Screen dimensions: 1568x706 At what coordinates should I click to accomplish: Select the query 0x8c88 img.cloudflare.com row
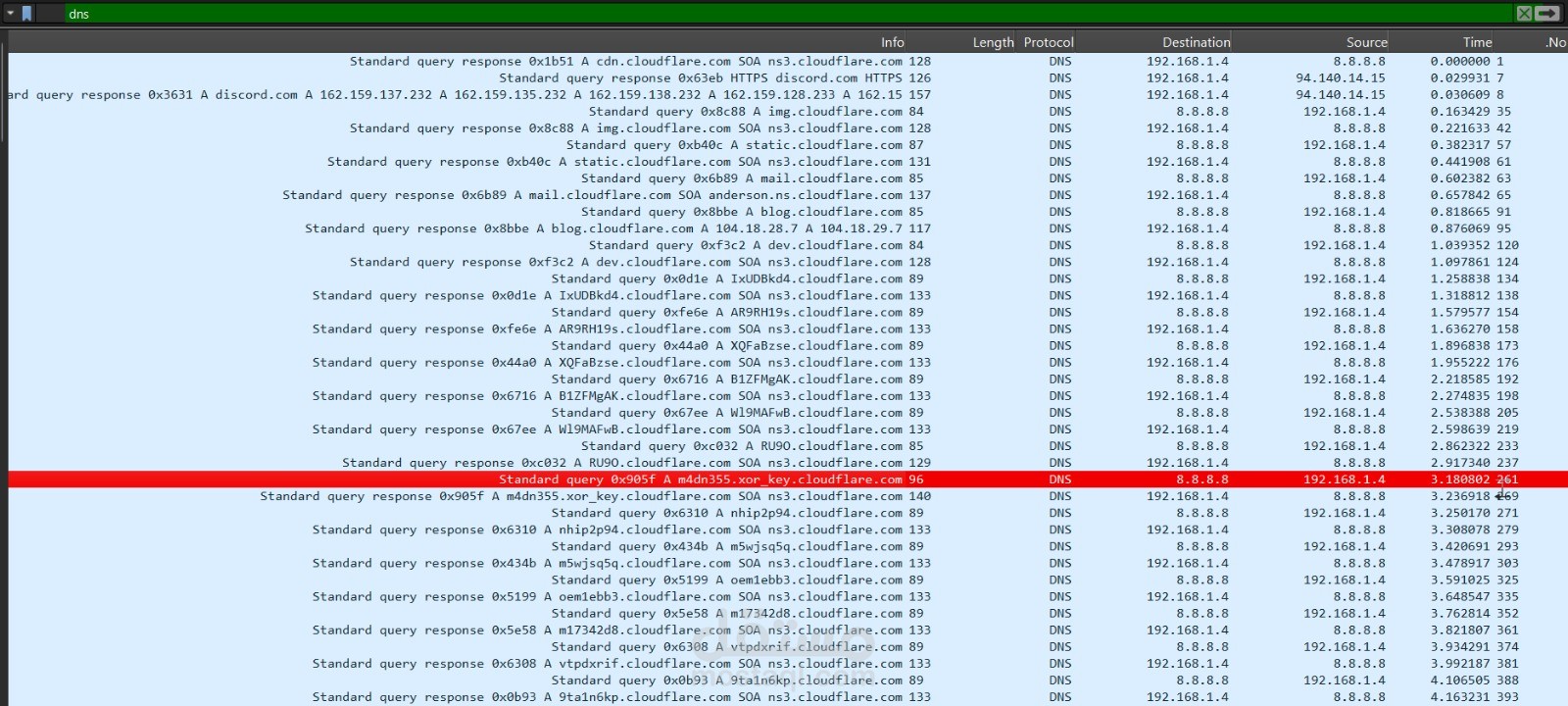[788, 111]
